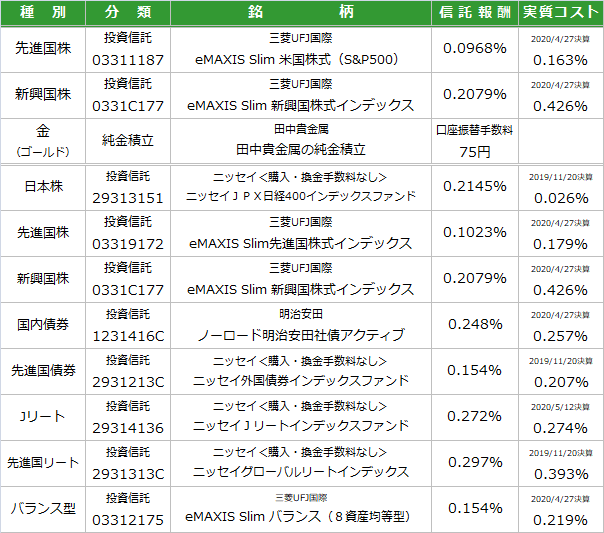Viewport: 604px width, 533px height.
Task: Select fund code 03311187
Action: coord(128,59)
